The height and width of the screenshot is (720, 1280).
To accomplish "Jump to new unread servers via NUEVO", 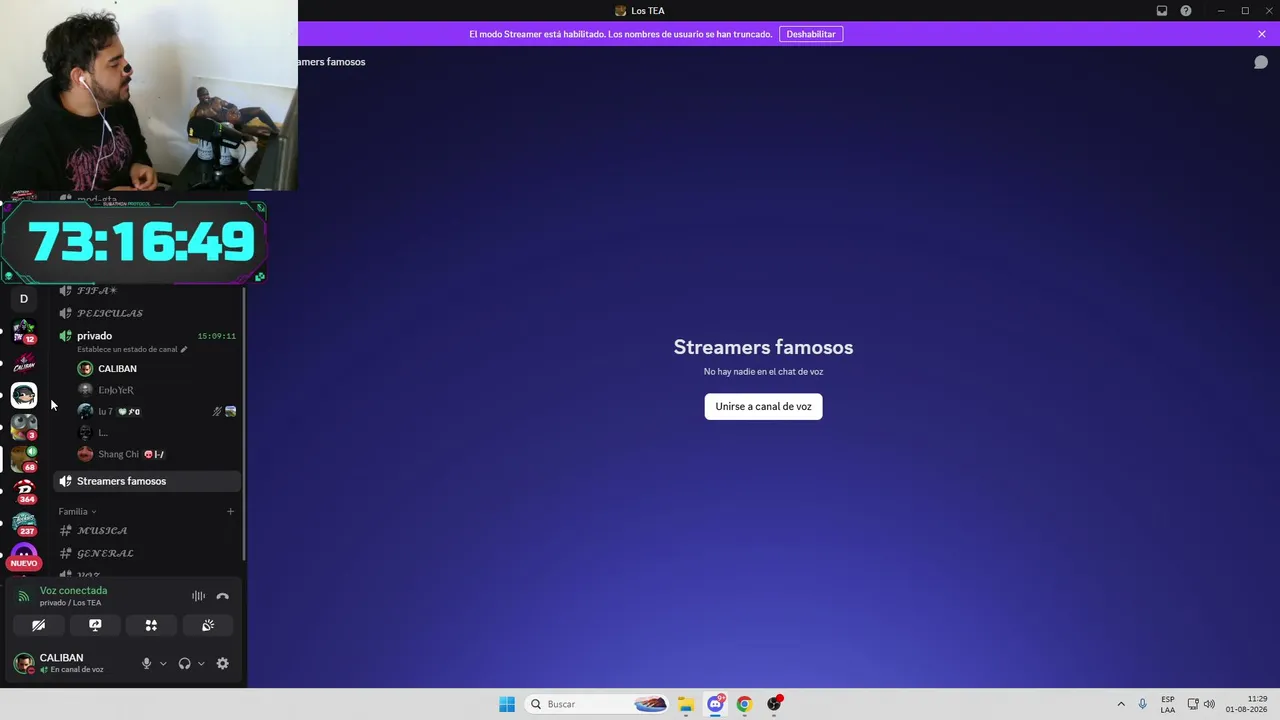I will (x=24, y=563).
